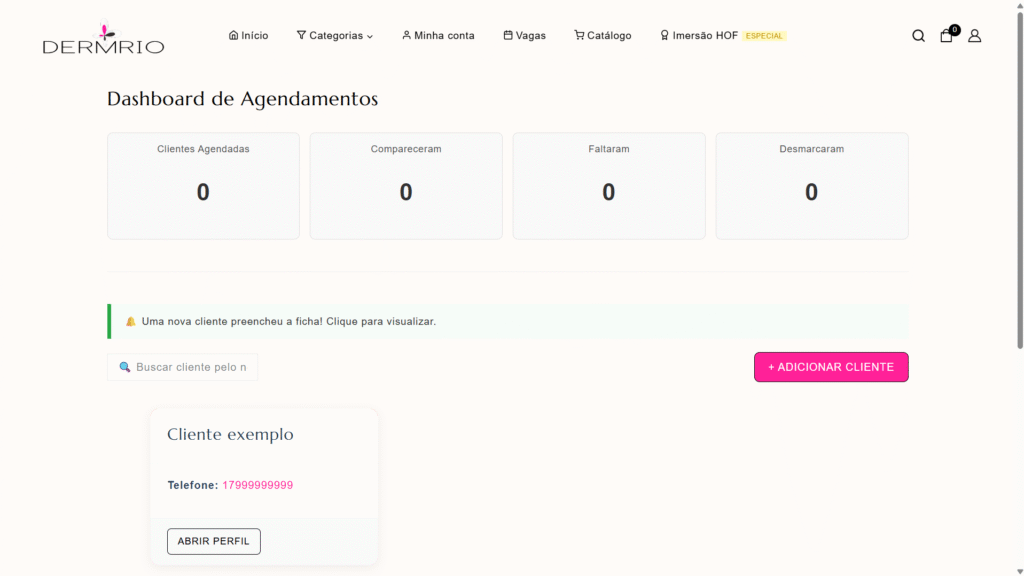Go to the Início home menu item
The height and width of the screenshot is (576, 1024).
248,35
